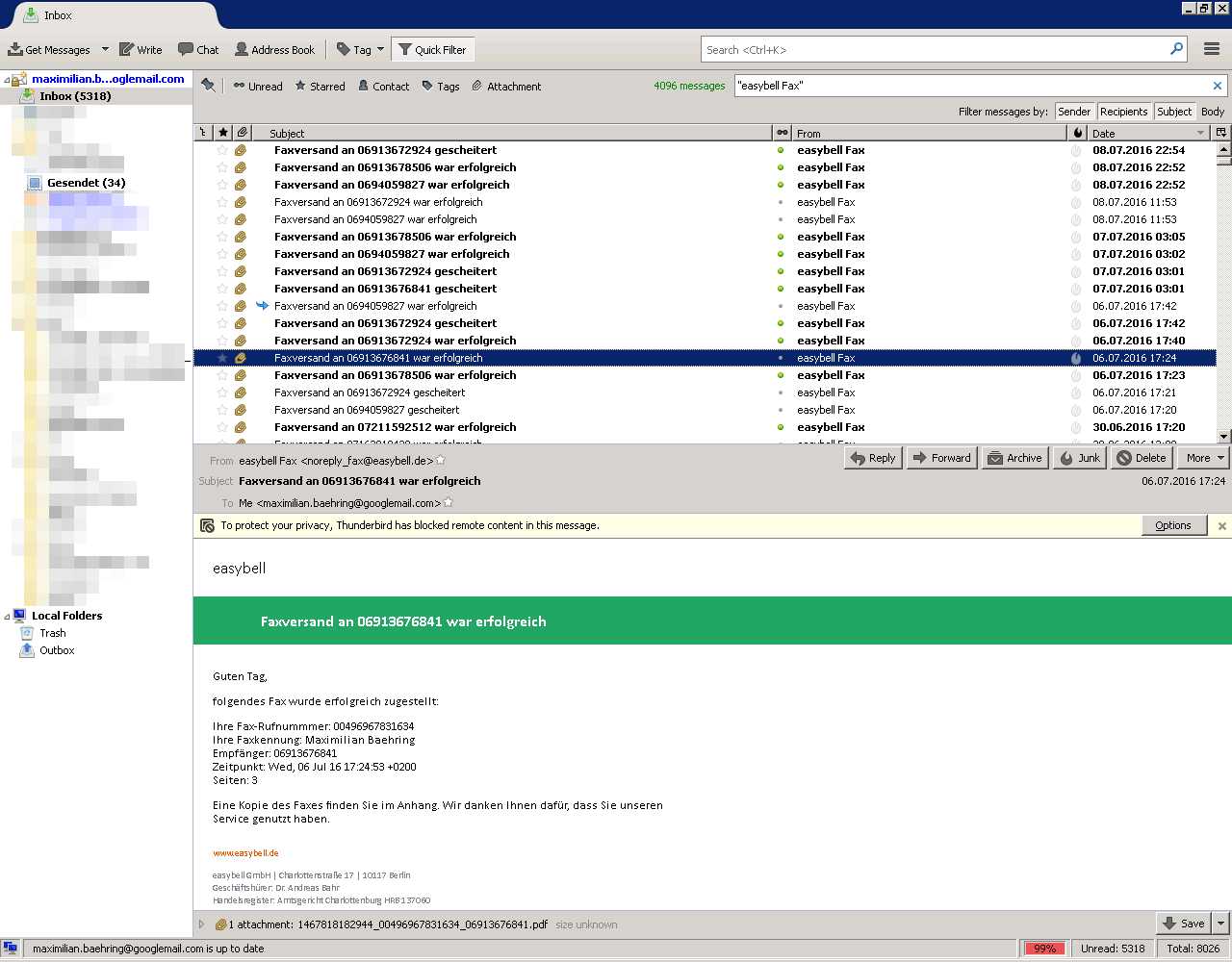This screenshot has width=1232, height=962.
Task: Expand the More actions dropdown
Action: (1220, 458)
